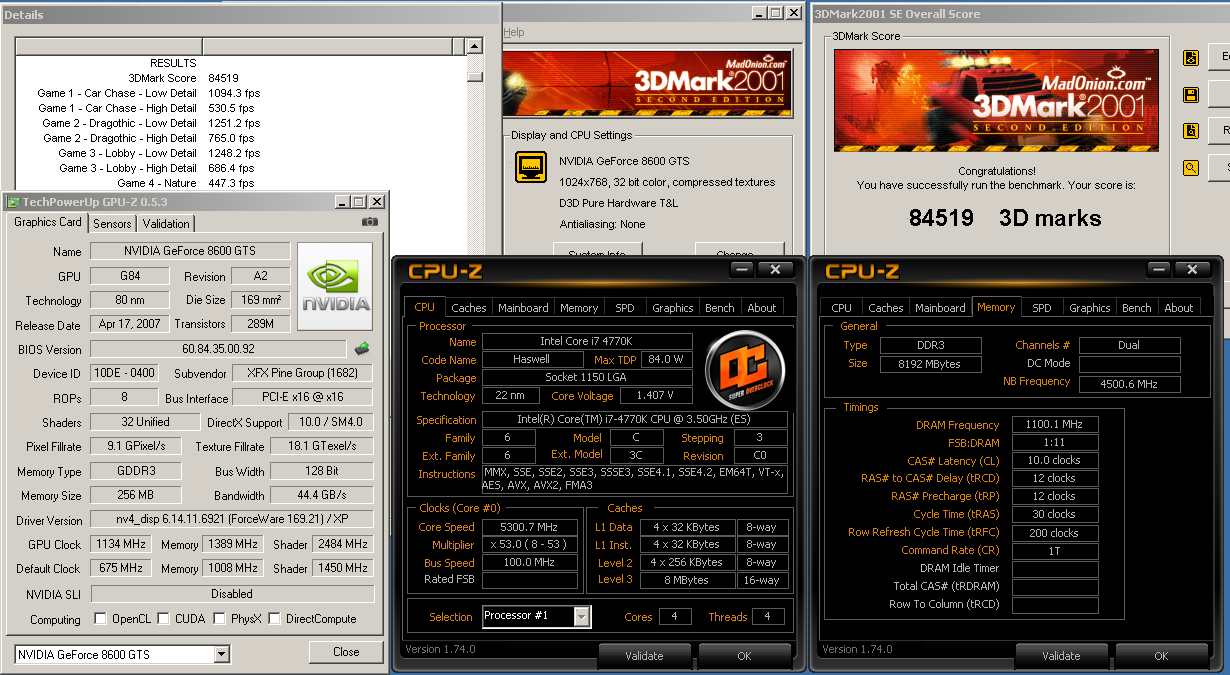Click the DRAM Frequency value 1100.1 MHz
The image size is (1230, 675).
pos(1055,425)
